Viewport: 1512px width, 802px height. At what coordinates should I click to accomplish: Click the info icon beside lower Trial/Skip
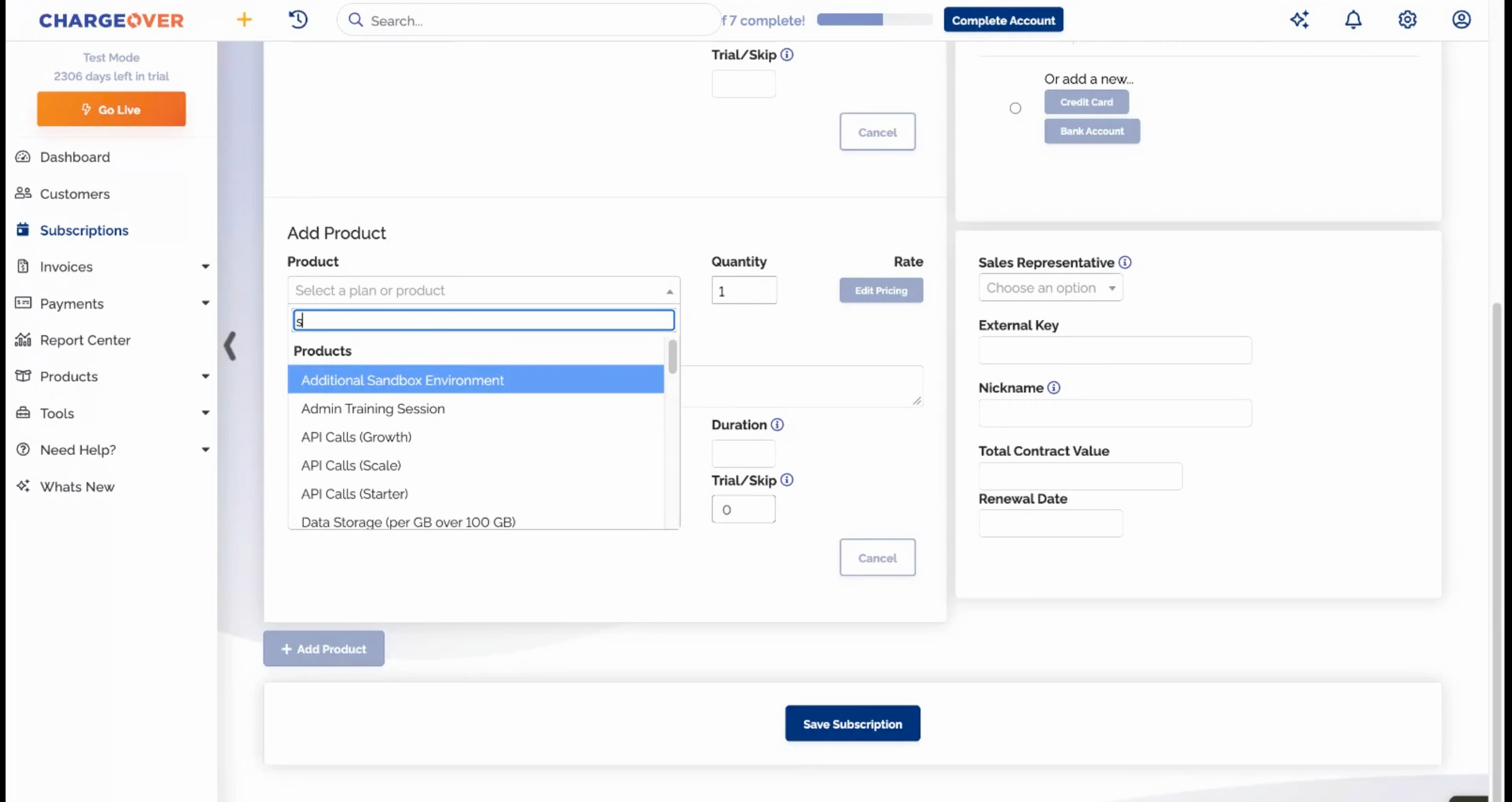point(787,480)
